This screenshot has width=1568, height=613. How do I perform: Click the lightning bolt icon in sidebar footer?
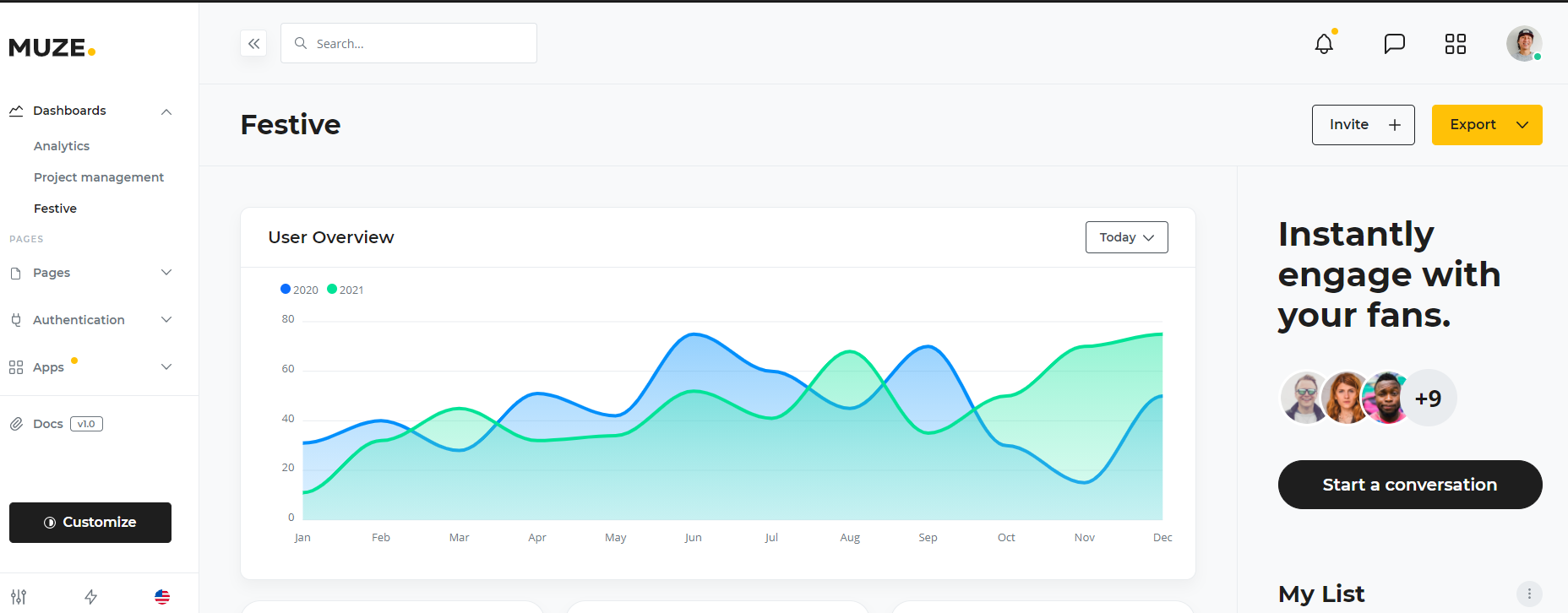coord(90,597)
